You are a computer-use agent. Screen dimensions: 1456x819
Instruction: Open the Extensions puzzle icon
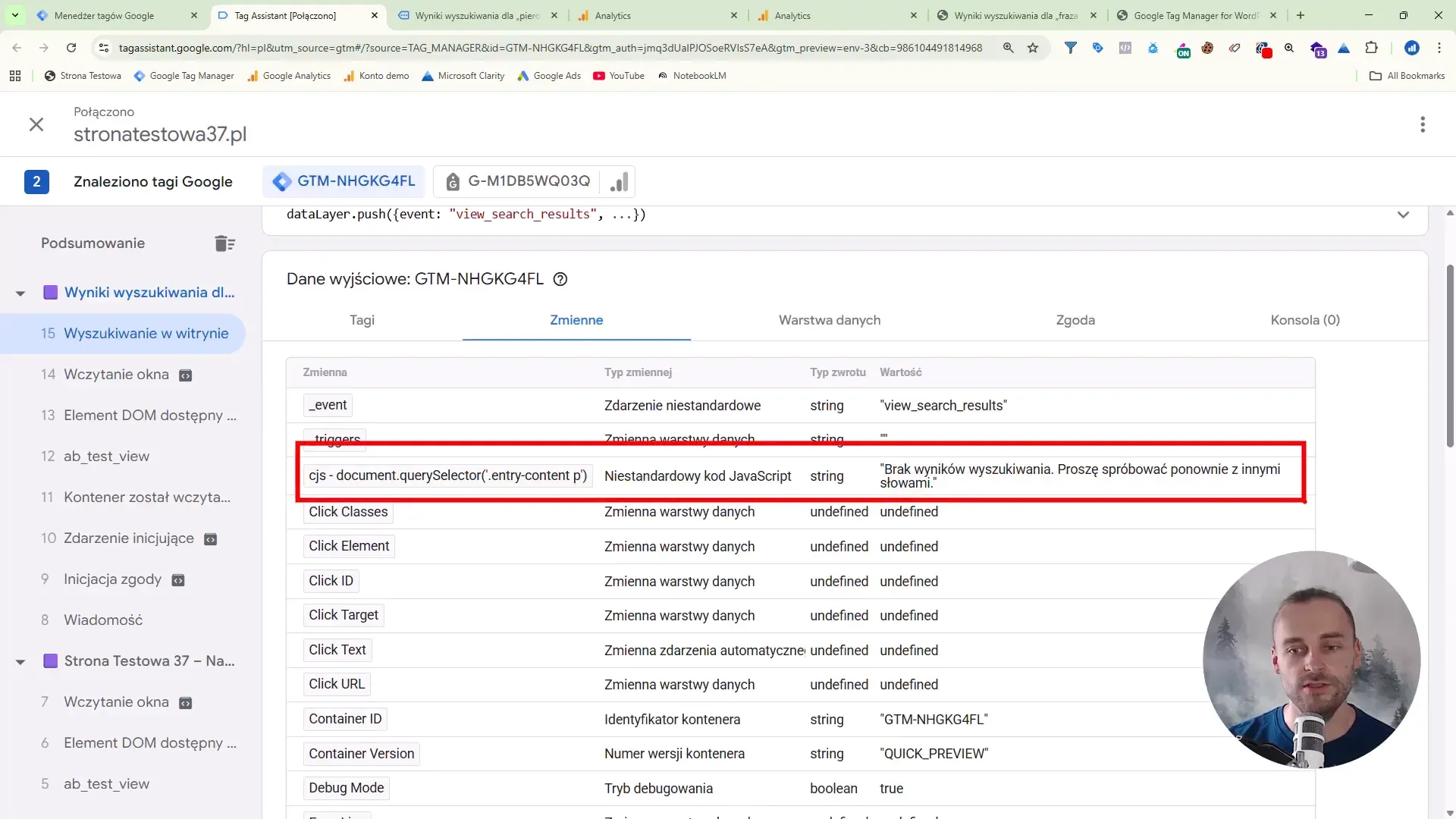[1371, 48]
